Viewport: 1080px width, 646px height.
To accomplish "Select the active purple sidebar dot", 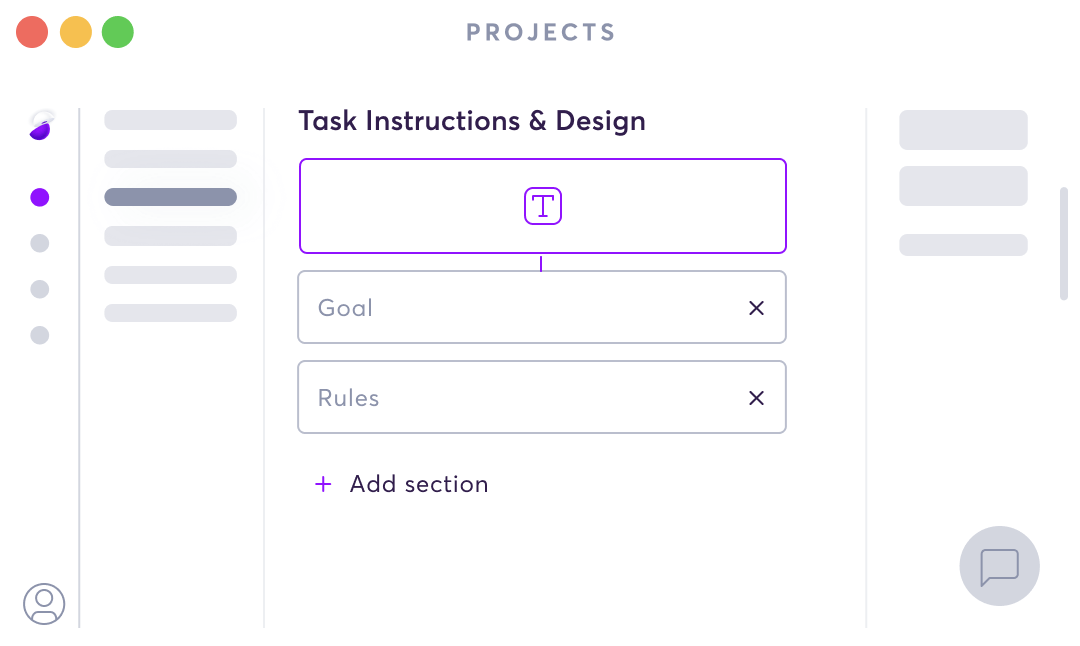I will point(40,198).
